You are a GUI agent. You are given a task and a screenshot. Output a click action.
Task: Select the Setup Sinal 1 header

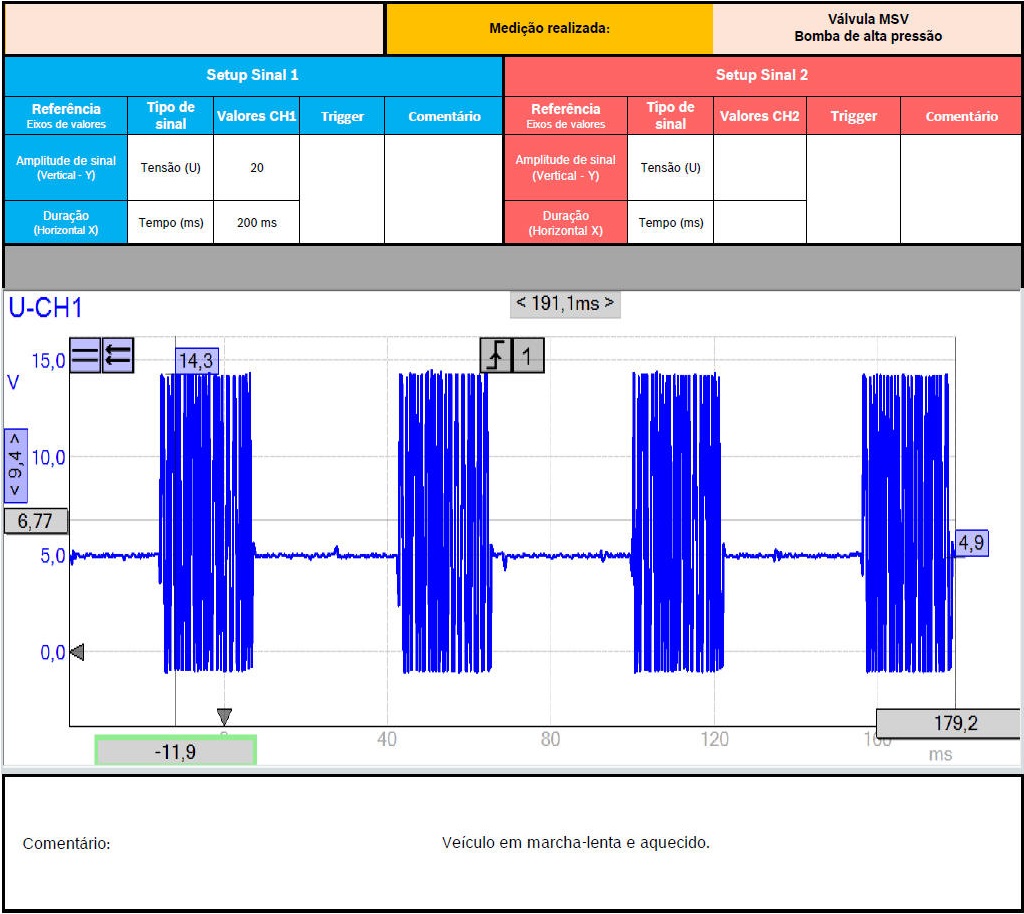point(252,75)
